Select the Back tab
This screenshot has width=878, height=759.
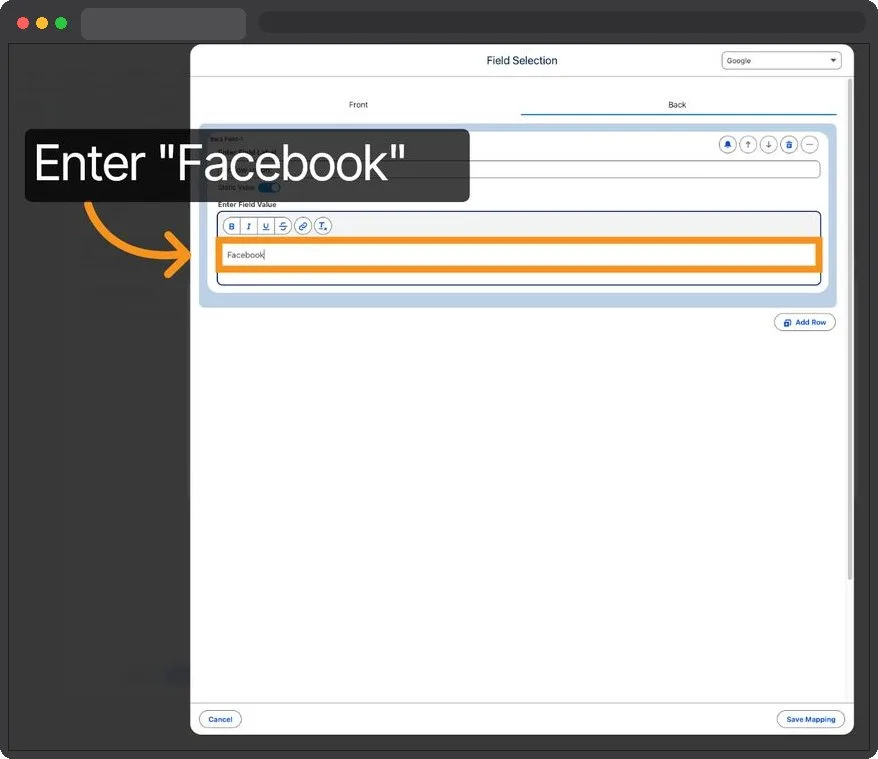pos(678,105)
